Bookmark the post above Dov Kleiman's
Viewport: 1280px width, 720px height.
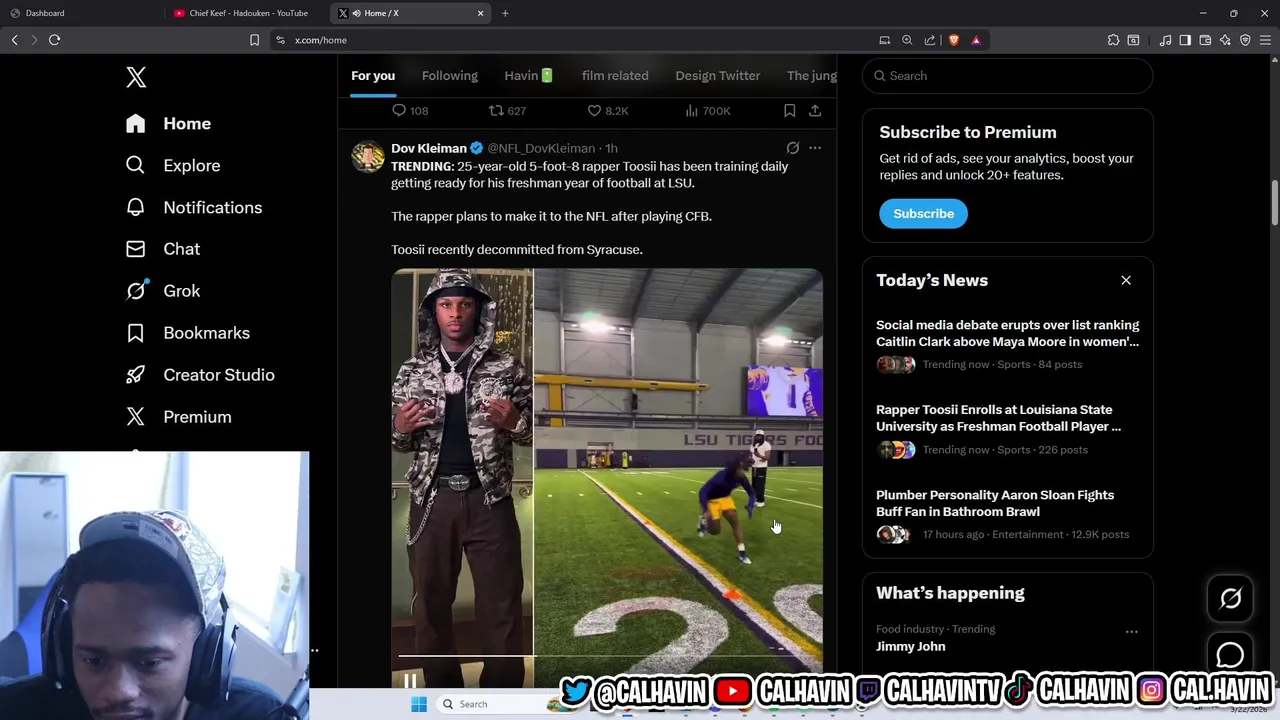click(x=789, y=111)
